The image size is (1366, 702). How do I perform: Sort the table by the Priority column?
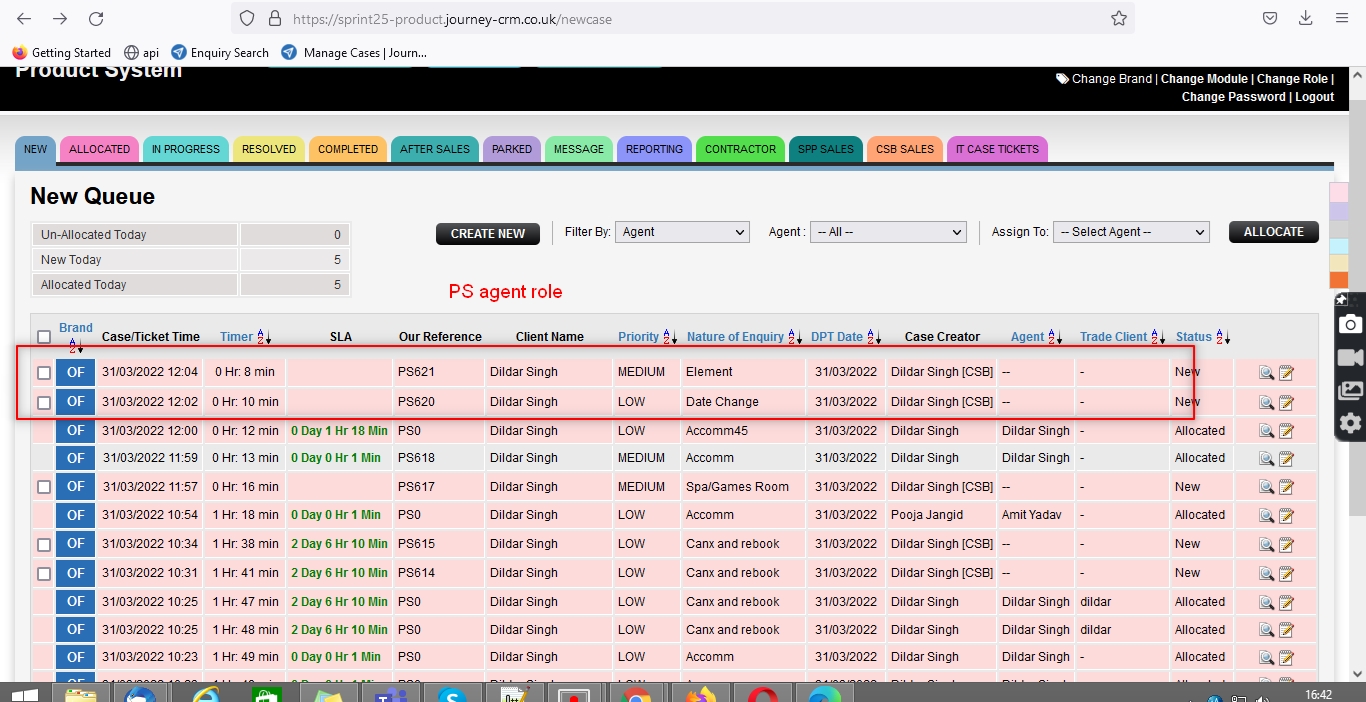coord(638,337)
